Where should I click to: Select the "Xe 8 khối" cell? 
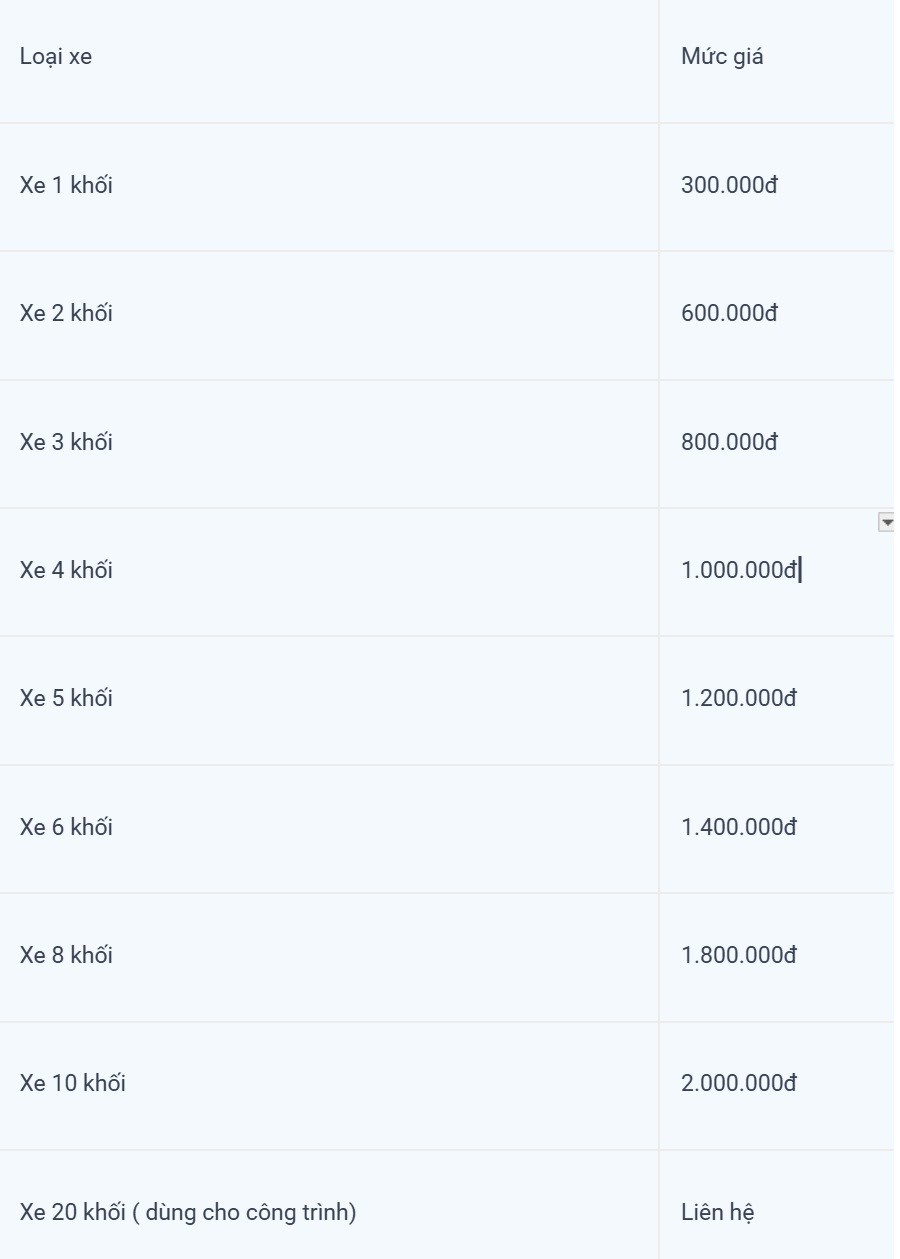tap(66, 956)
